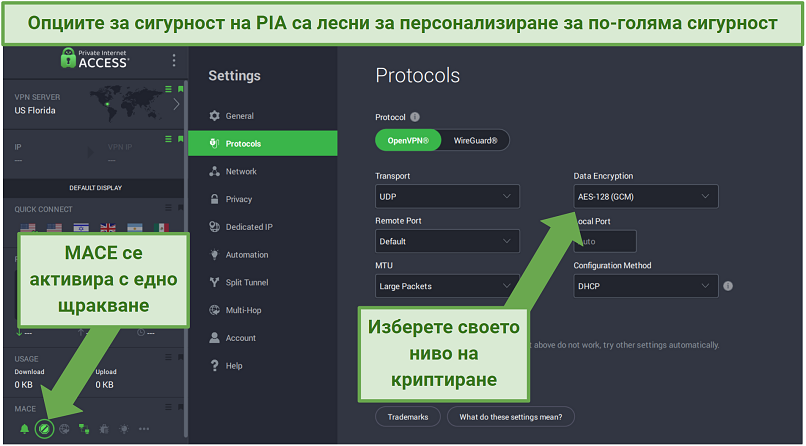Click the info icon next to Protocol label
Viewport: 806px width, 446px height.
(415, 117)
